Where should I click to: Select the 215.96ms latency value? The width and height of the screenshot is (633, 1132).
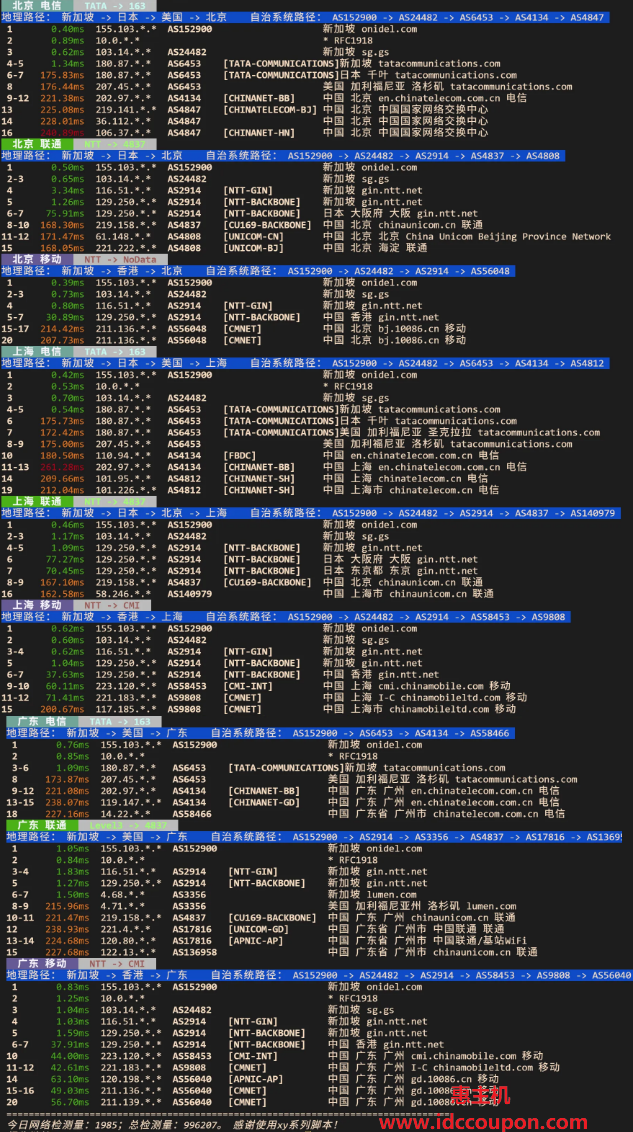(x=67, y=906)
